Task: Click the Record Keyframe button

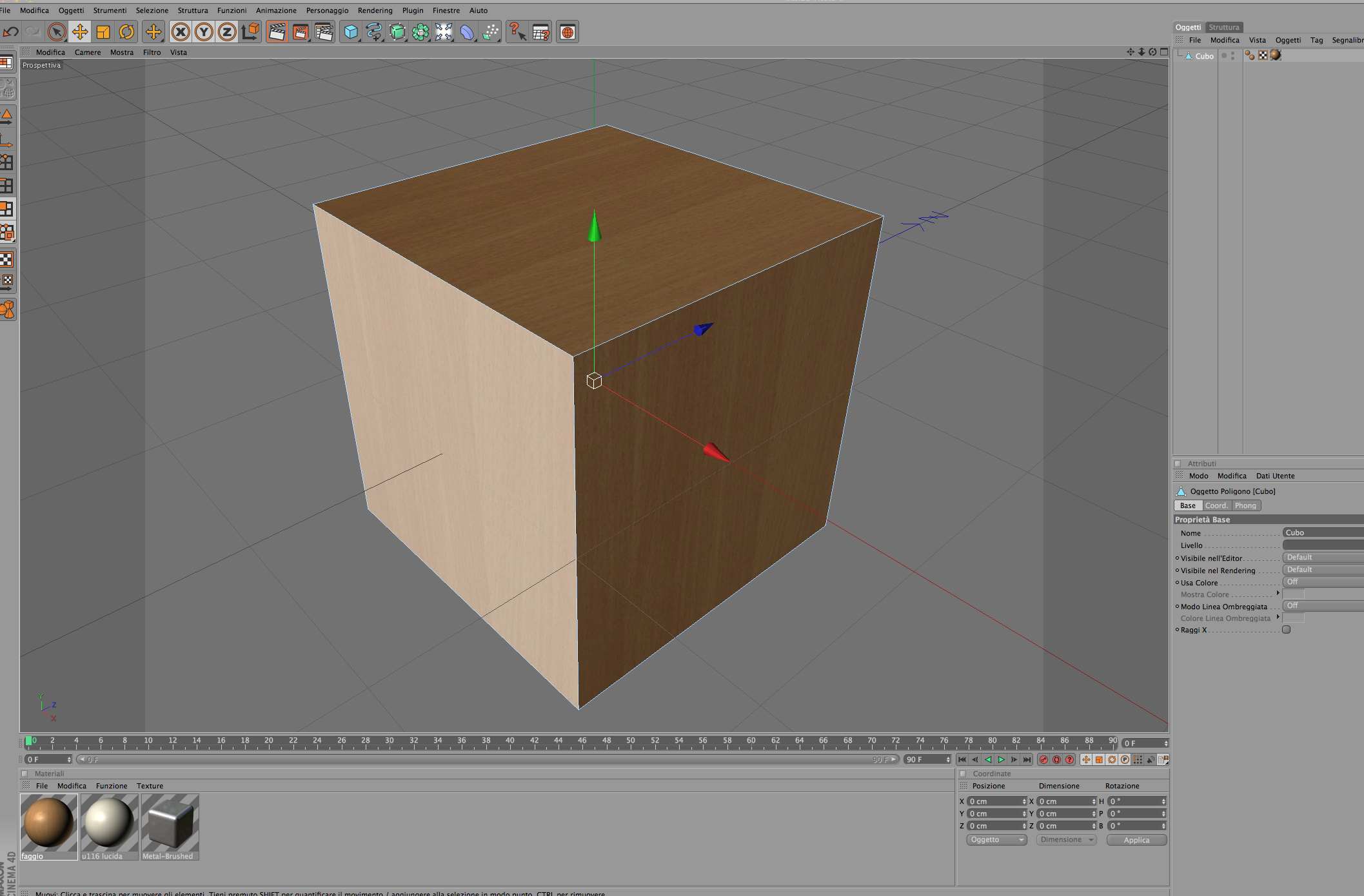Action: 1043,759
